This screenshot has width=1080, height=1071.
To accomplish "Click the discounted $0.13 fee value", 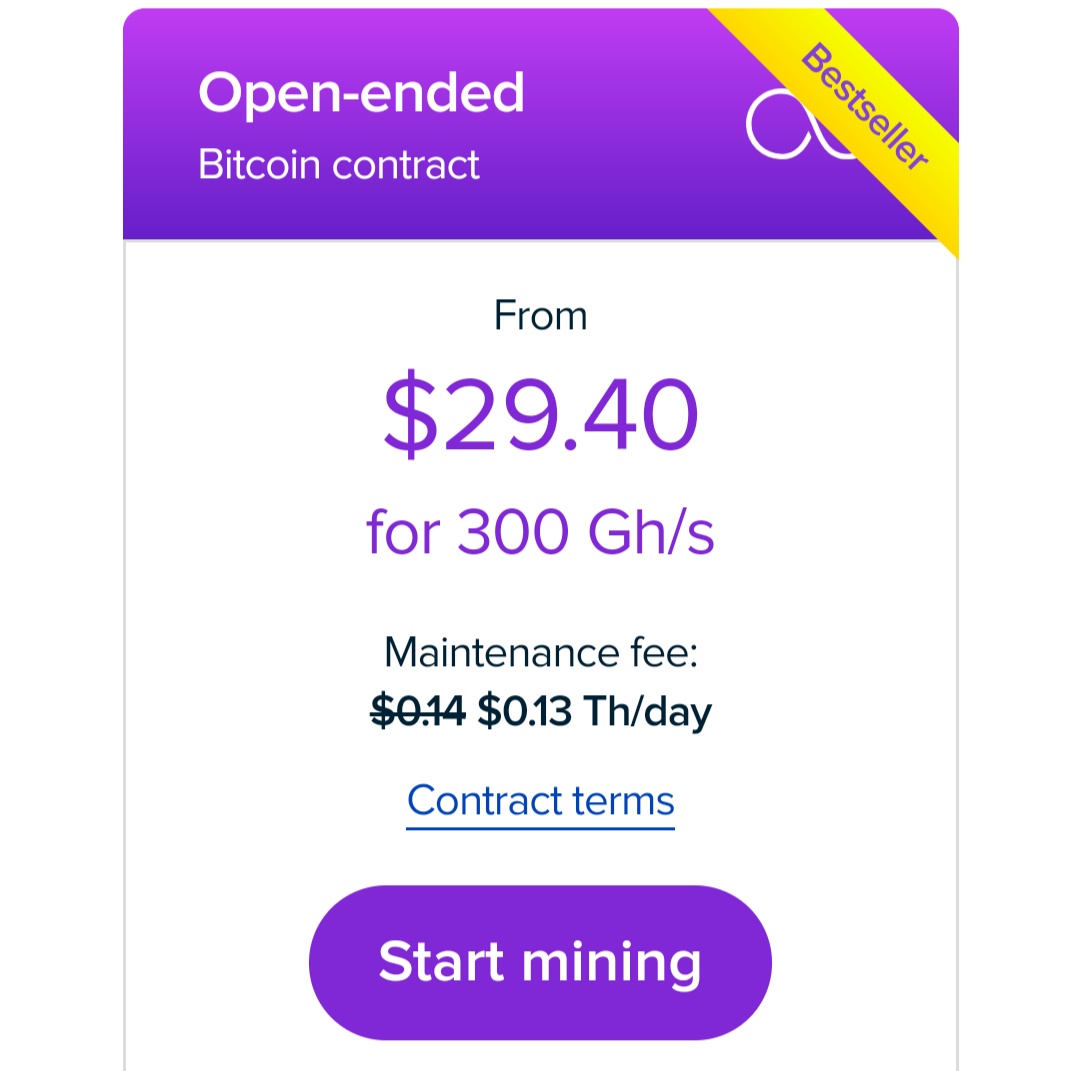I will point(524,711).
